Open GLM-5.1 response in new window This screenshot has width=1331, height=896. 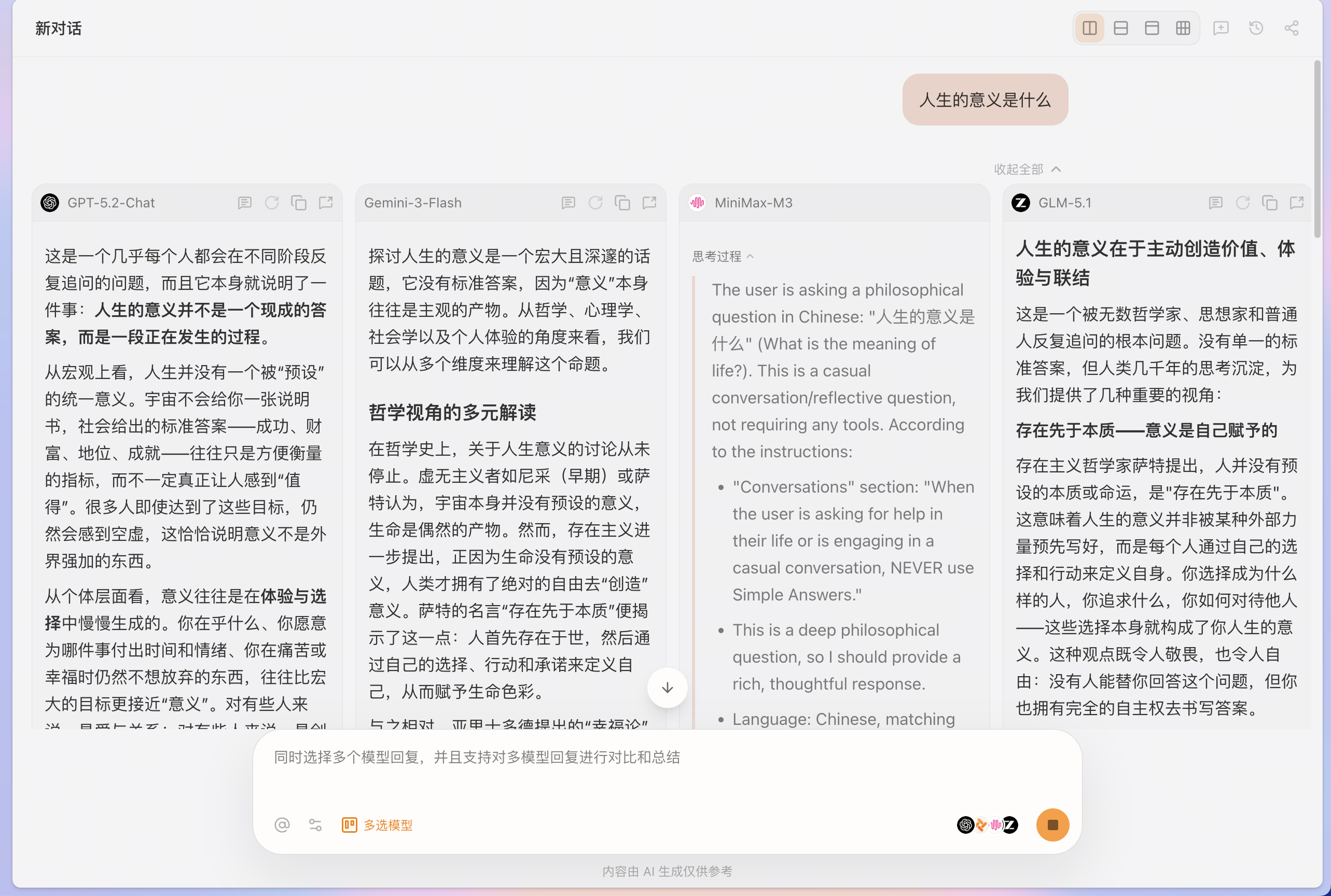click(1296, 203)
